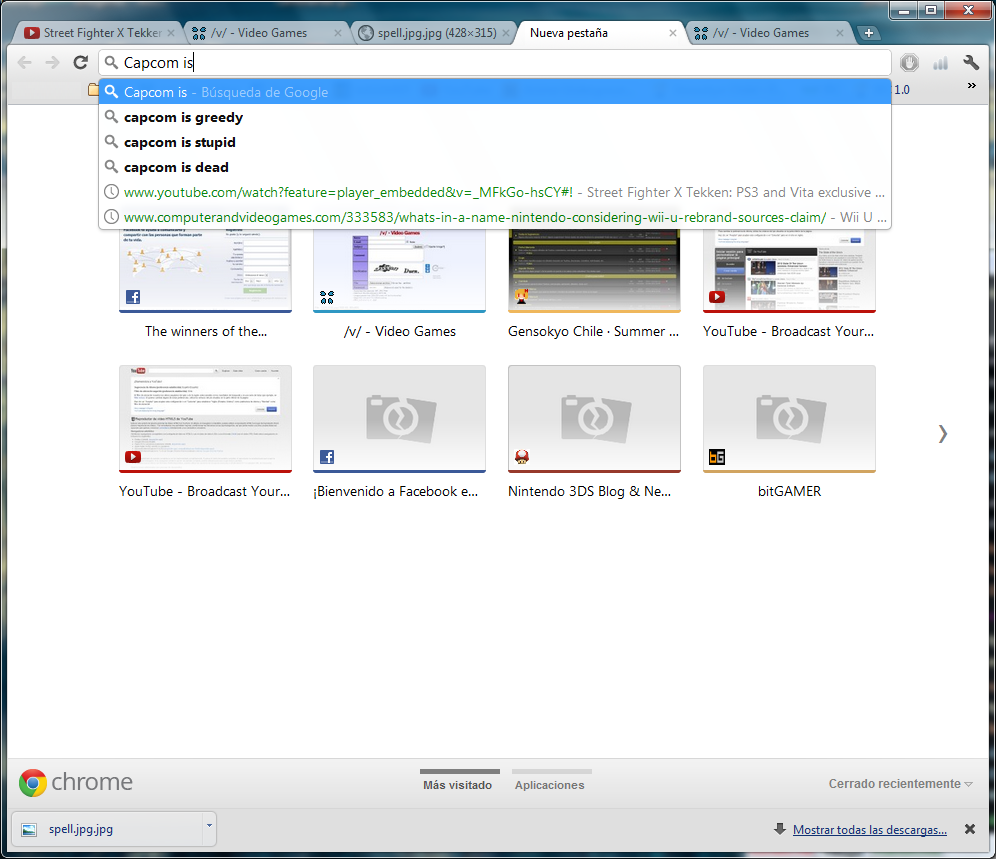Click the bar chart extension icon

940,62
